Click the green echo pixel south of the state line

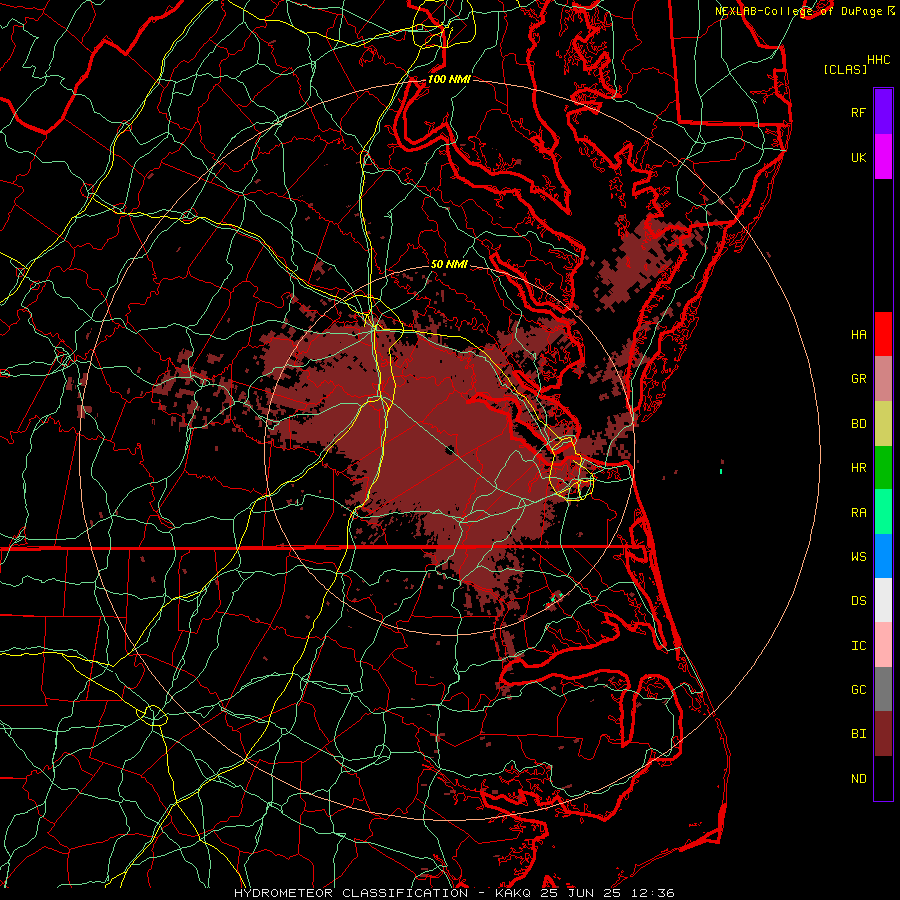553,599
